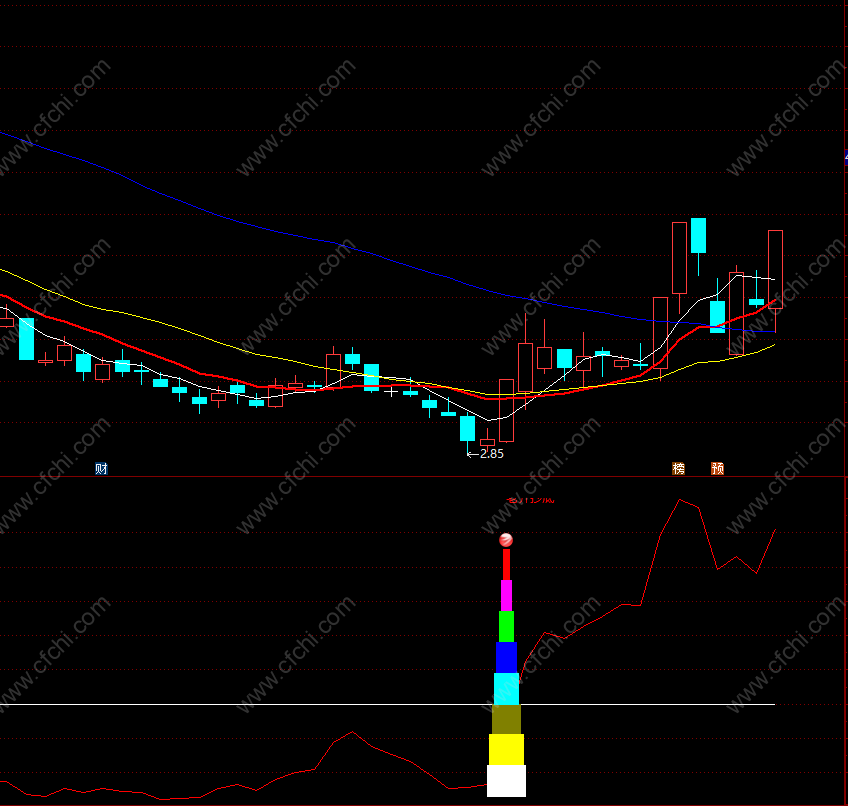Open the 预 forecast marker
Screen dimensions: 848x806
tap(717, 468)
